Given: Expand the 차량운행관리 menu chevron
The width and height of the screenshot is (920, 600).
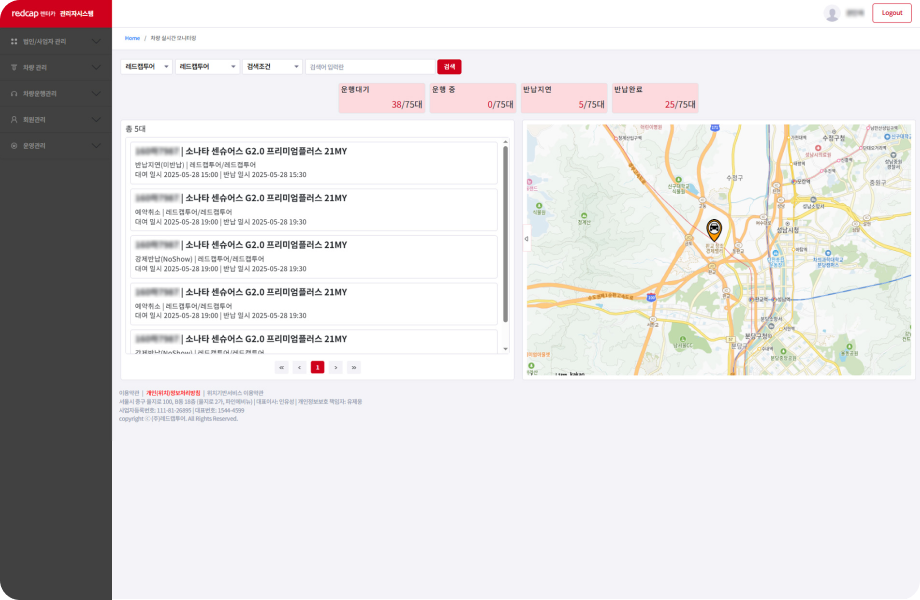Looking at the screenshot, I should click(x=96, y=93).
